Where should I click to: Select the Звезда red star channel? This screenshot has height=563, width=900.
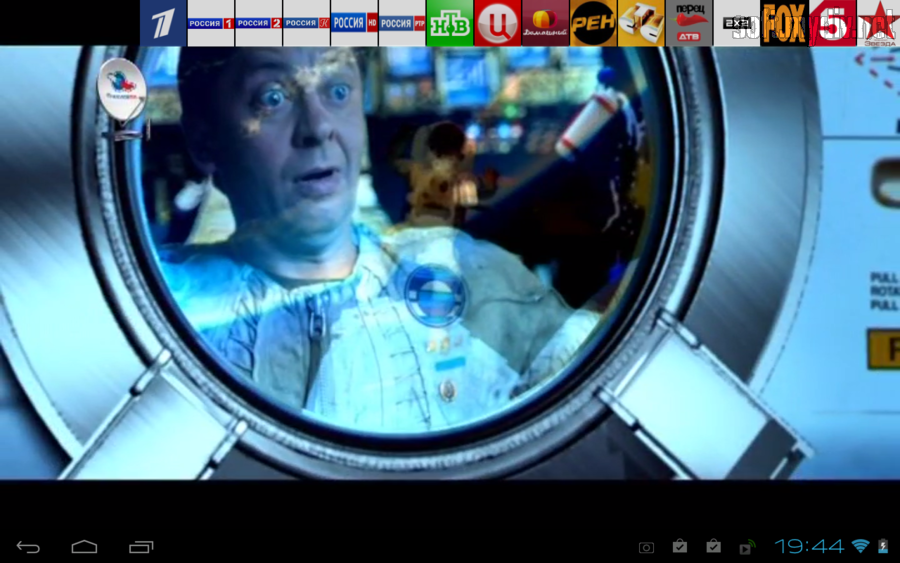pyautogui.click(x=879, y=23)
